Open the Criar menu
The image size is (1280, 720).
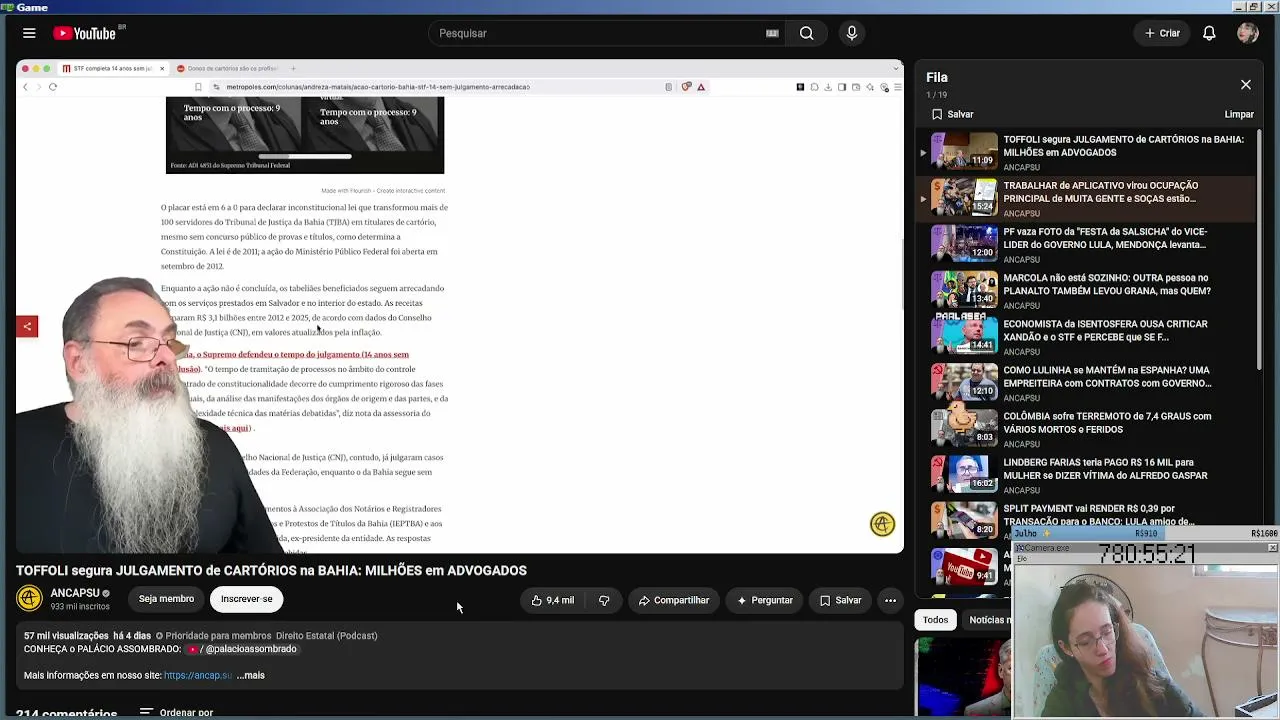point(1162,33)
